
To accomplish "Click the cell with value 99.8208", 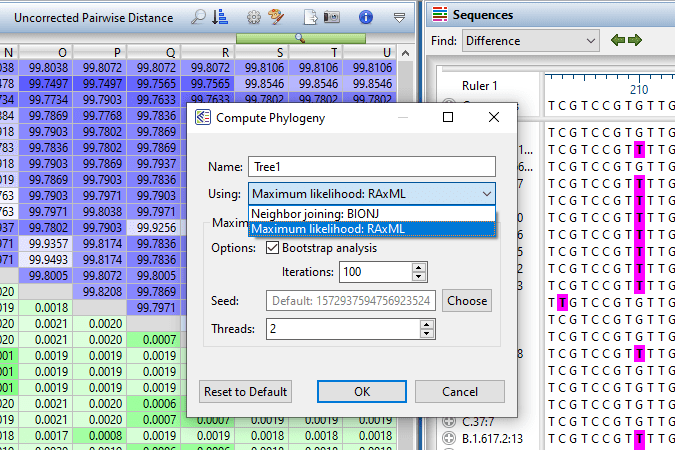I will tap(100, 292).
